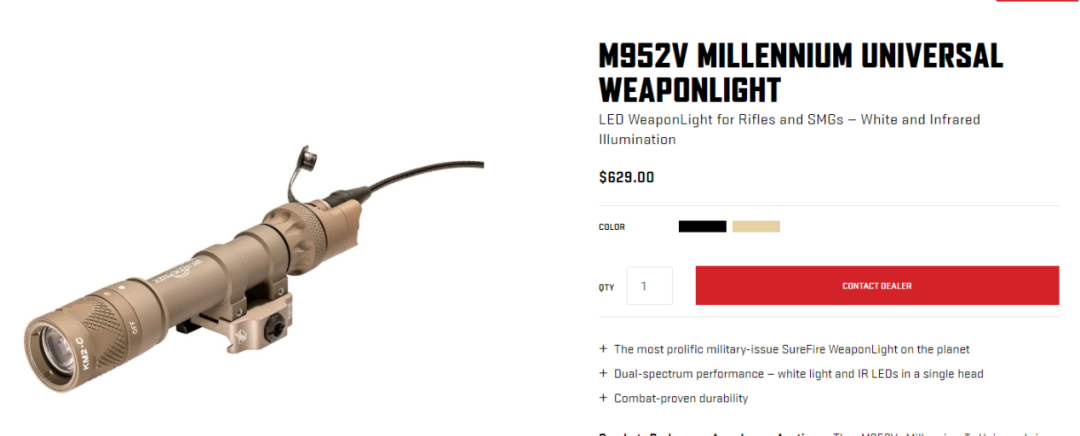Click the red Contact Dealer button
This screenshot has height=436, width=1080.
(x=877, y=286)
